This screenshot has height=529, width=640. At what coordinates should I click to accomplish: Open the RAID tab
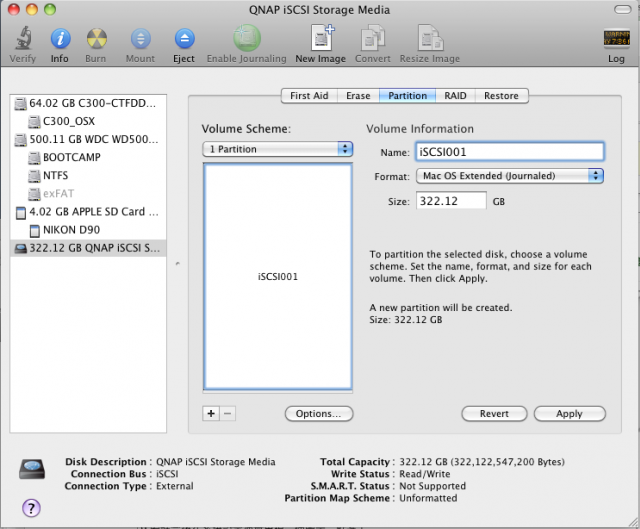coord(455,96)
